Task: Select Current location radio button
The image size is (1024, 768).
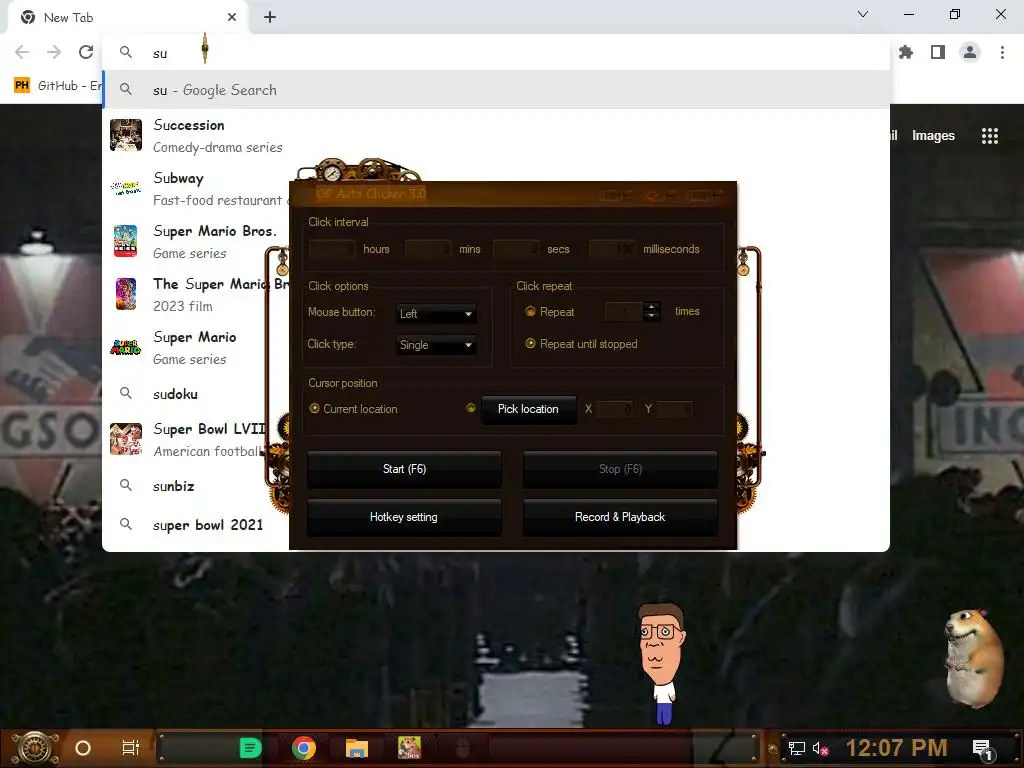Action: click(x=314, y=408)
